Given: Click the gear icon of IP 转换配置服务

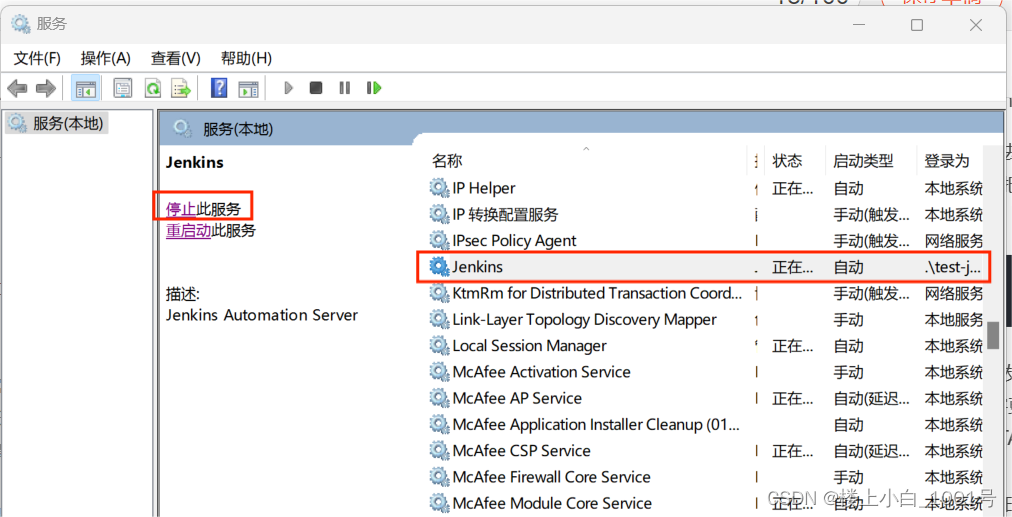Looking at the screenshot, I should tap(439, 214).
